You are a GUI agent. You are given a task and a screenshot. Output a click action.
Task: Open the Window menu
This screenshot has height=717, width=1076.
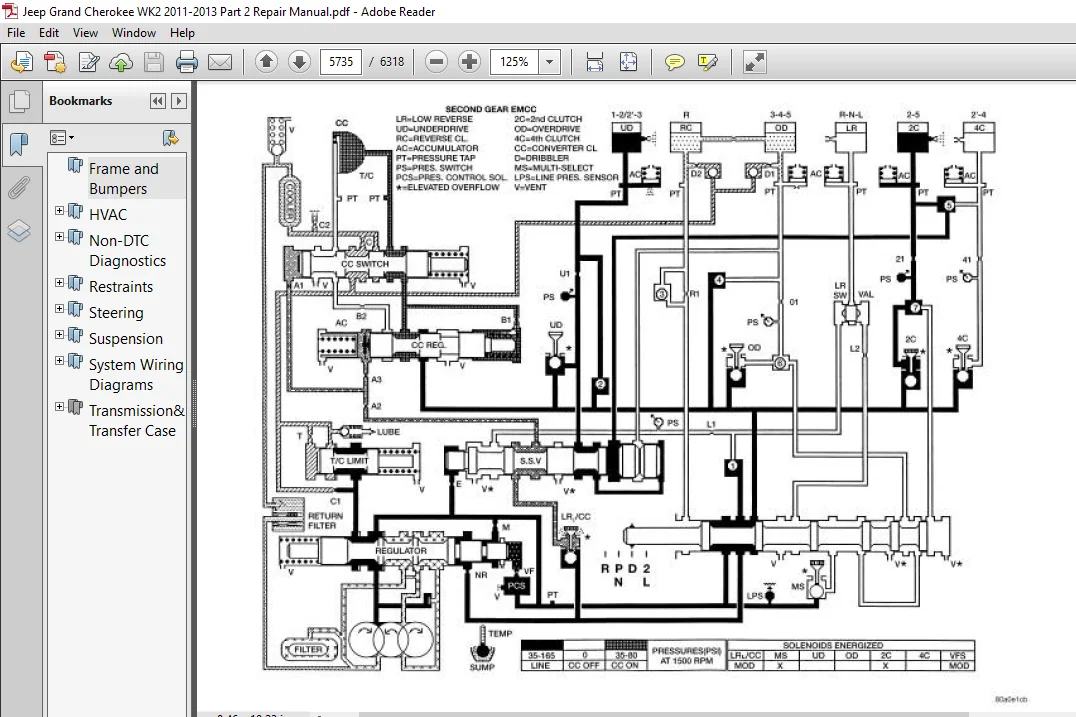click(134, 32)
